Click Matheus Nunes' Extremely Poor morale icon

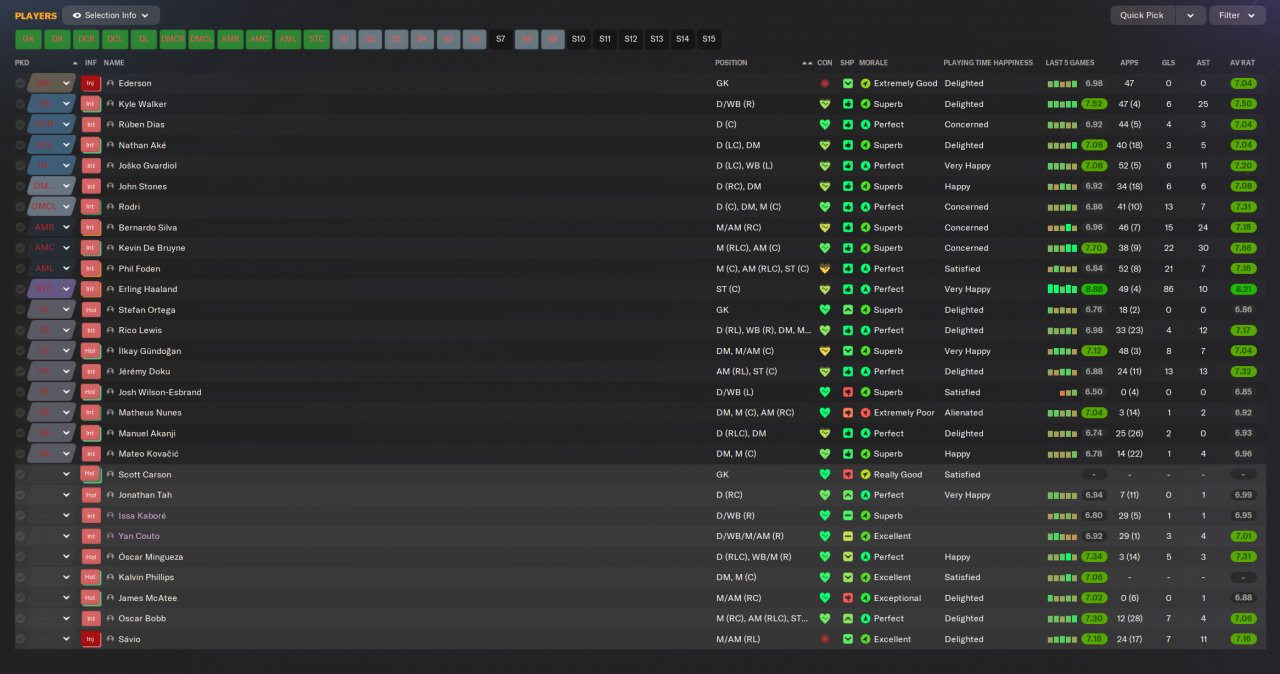point(866,413)
